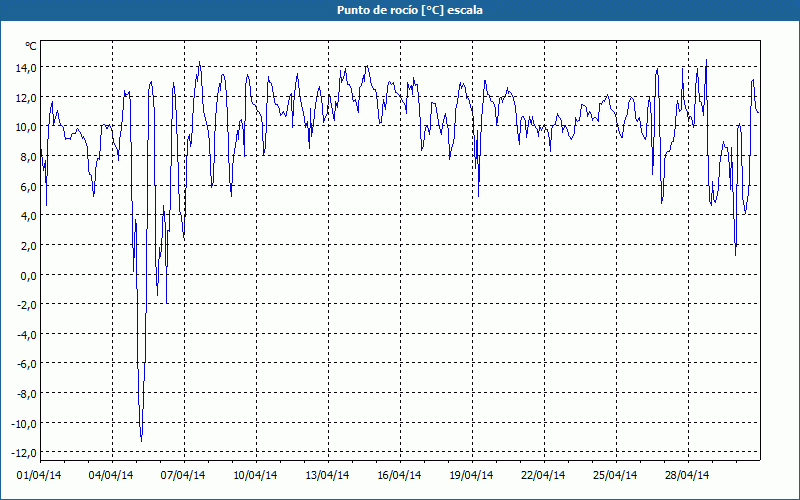Click the 8,0 y-axis label
Screen dimensions: 800x500
(x=29, y=157)
